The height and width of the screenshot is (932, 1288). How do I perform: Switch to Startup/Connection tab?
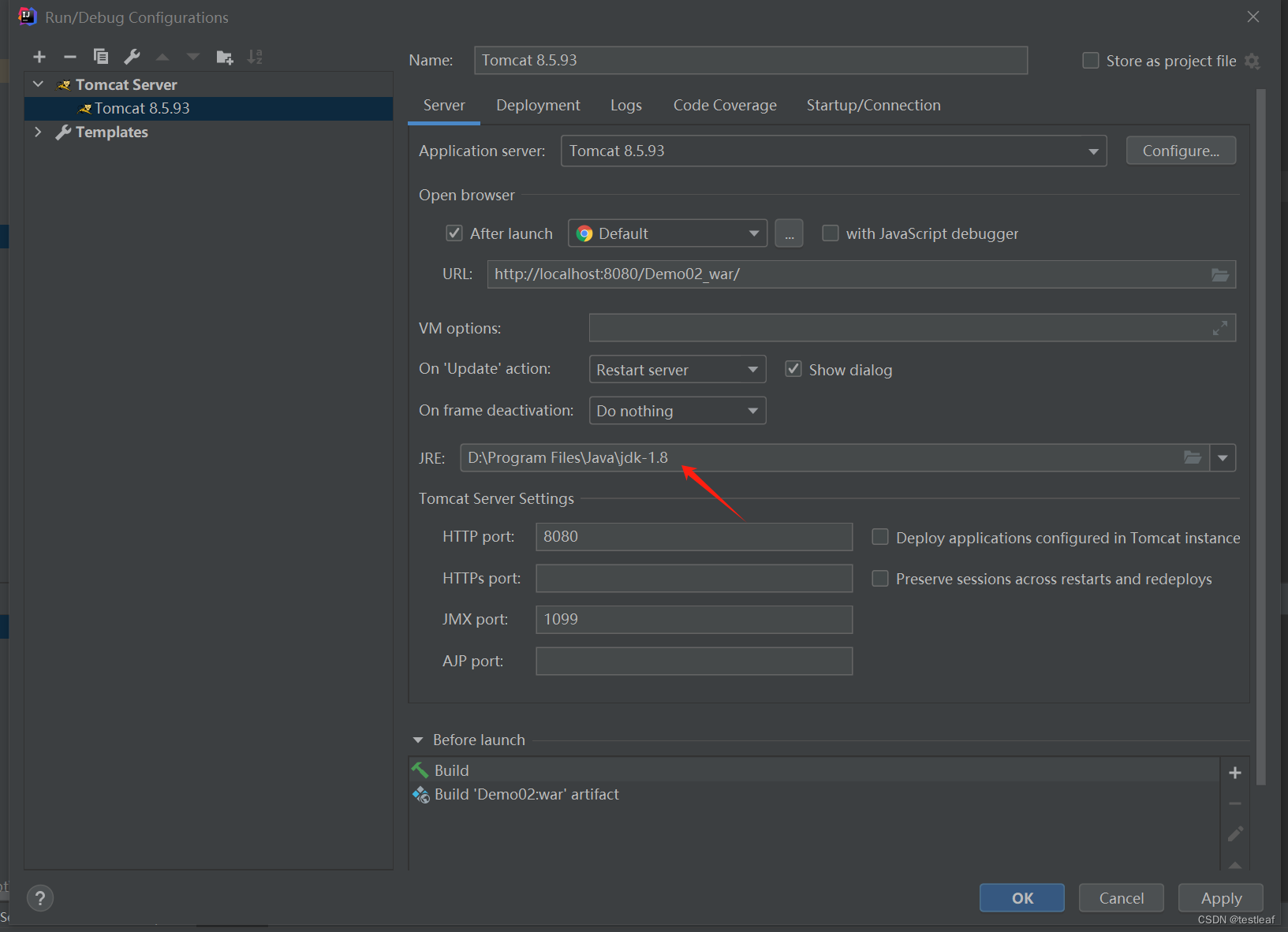873,106
